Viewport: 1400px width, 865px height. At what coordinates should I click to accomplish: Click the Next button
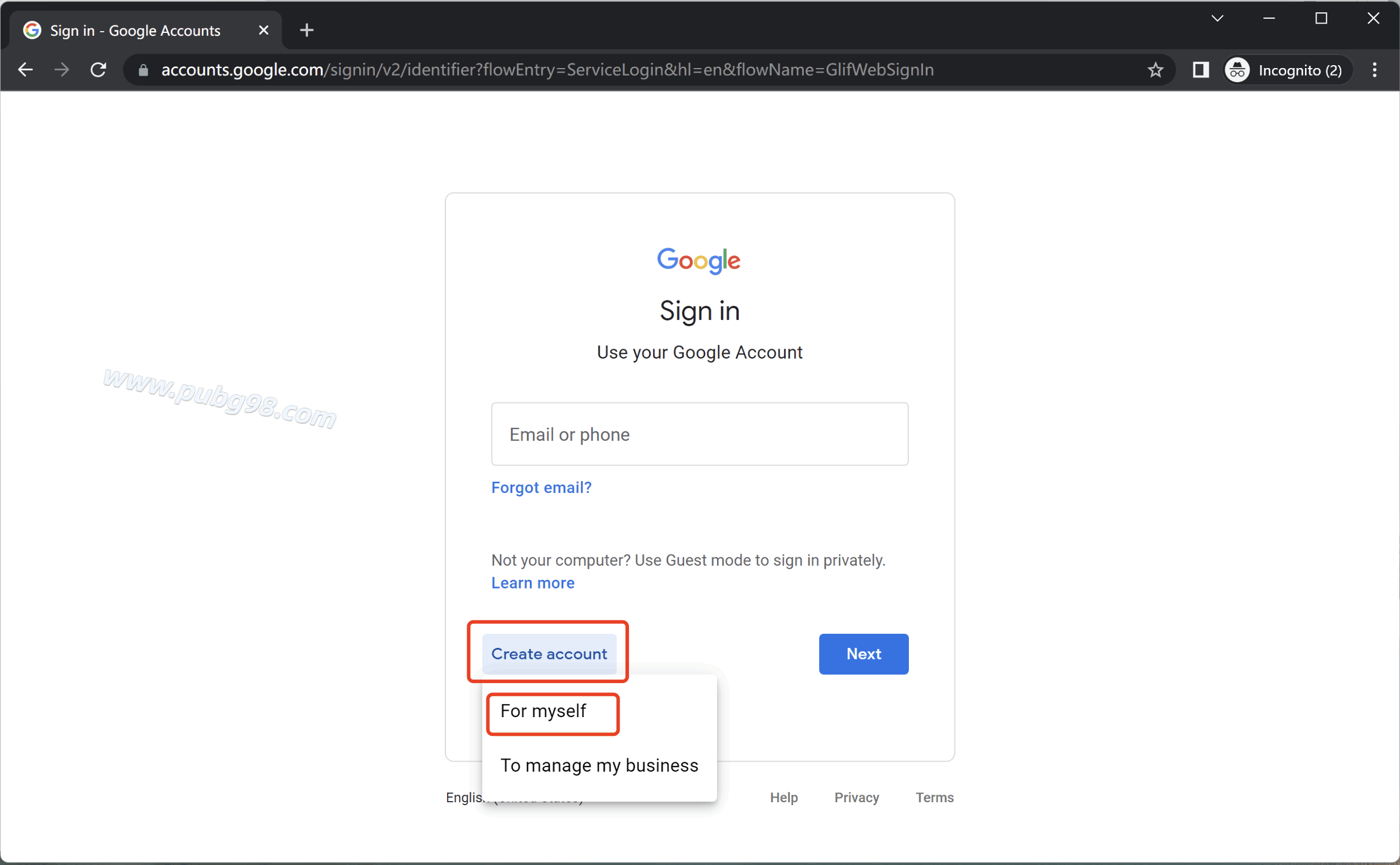(863, 654)
